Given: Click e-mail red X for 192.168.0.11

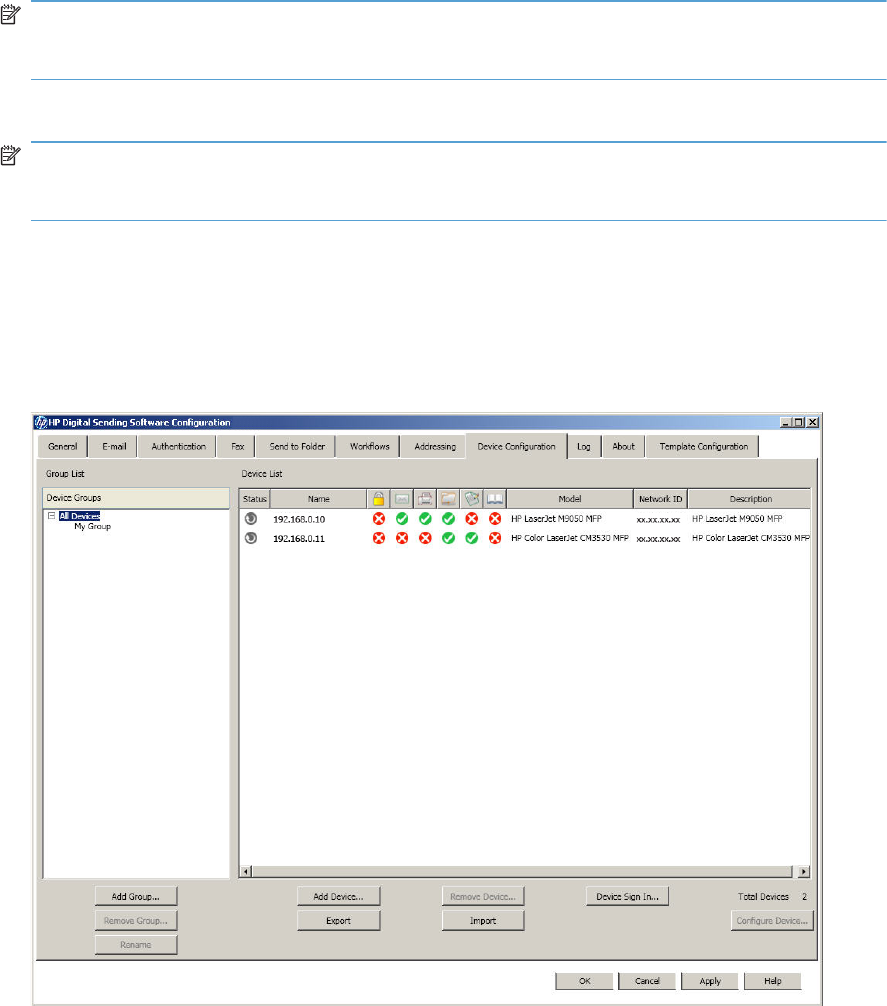Looking at the screenshot, I should (x=402, y=538).
